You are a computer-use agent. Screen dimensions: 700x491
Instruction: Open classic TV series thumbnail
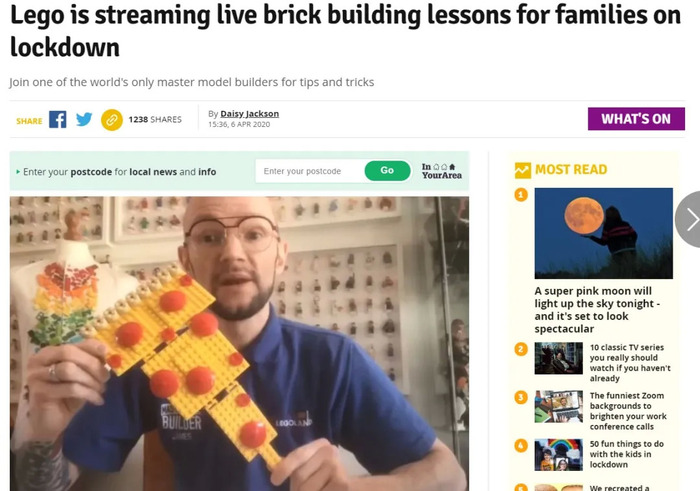pyautogui.click(x=558, y=358)
